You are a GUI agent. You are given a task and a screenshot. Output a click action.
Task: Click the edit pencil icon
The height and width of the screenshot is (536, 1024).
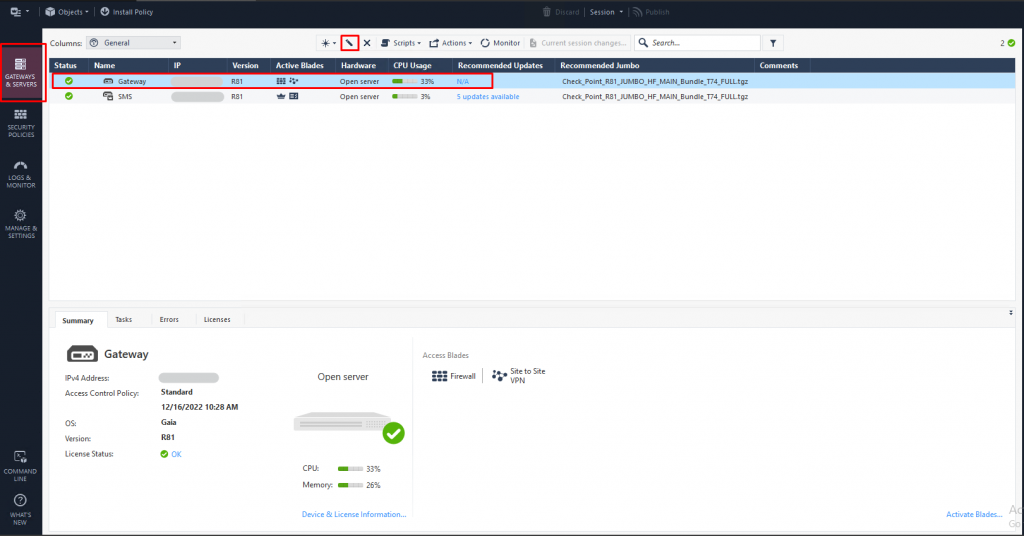(x=349, y=43)
